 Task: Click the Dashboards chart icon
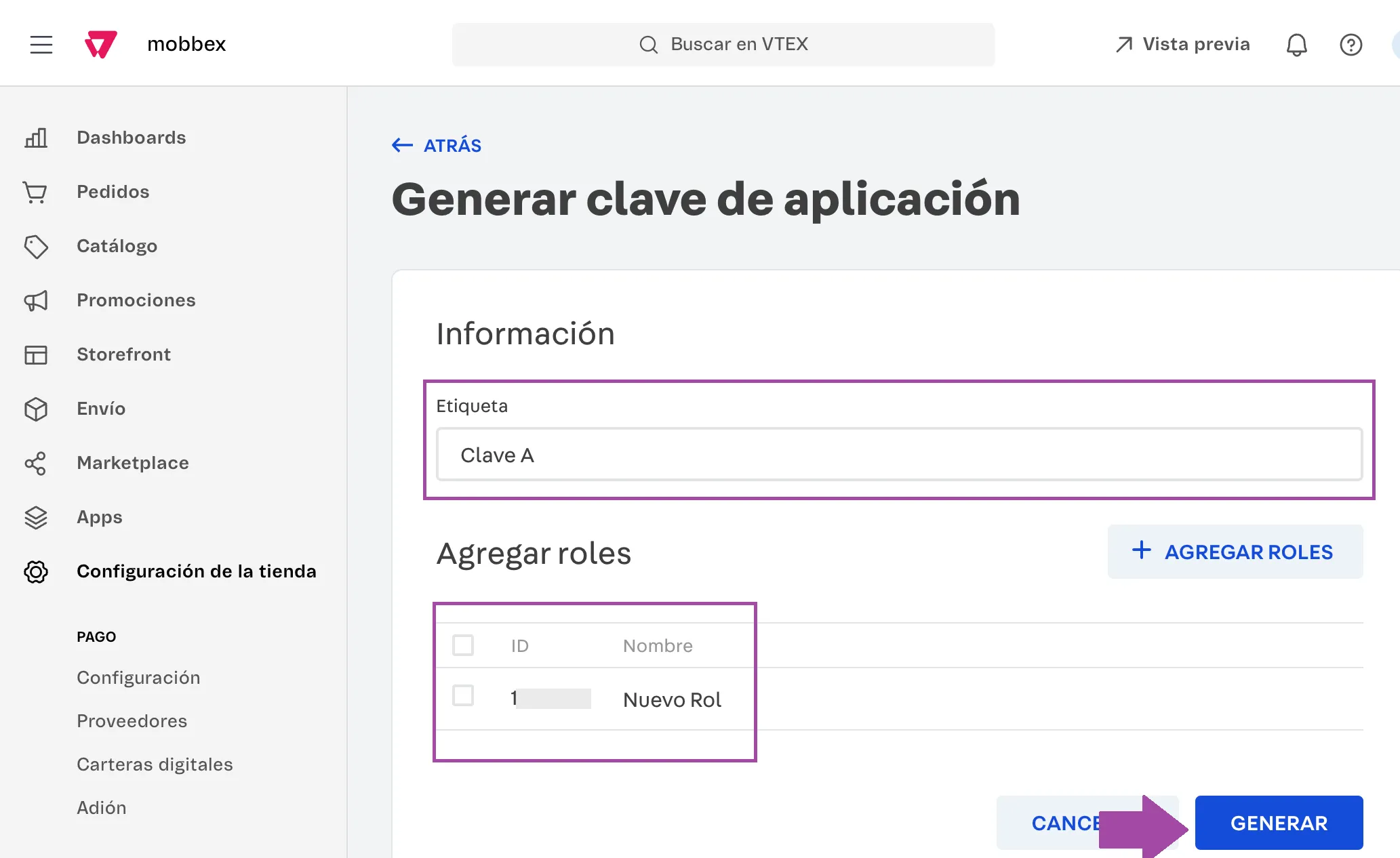pyautogui.click(x=36, y=138)
